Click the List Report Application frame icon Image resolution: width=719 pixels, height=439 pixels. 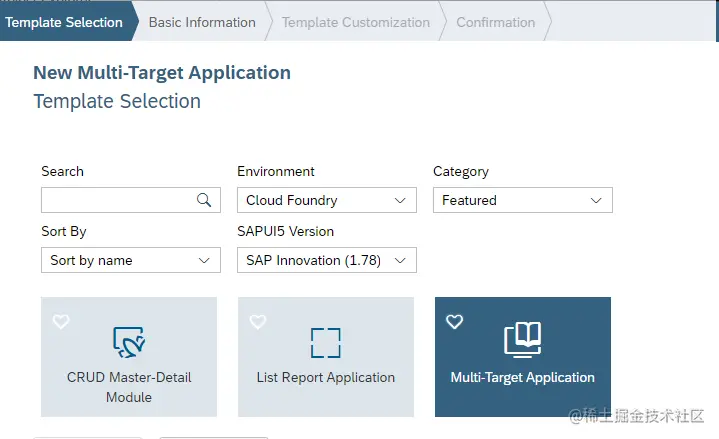coord(325,343)
